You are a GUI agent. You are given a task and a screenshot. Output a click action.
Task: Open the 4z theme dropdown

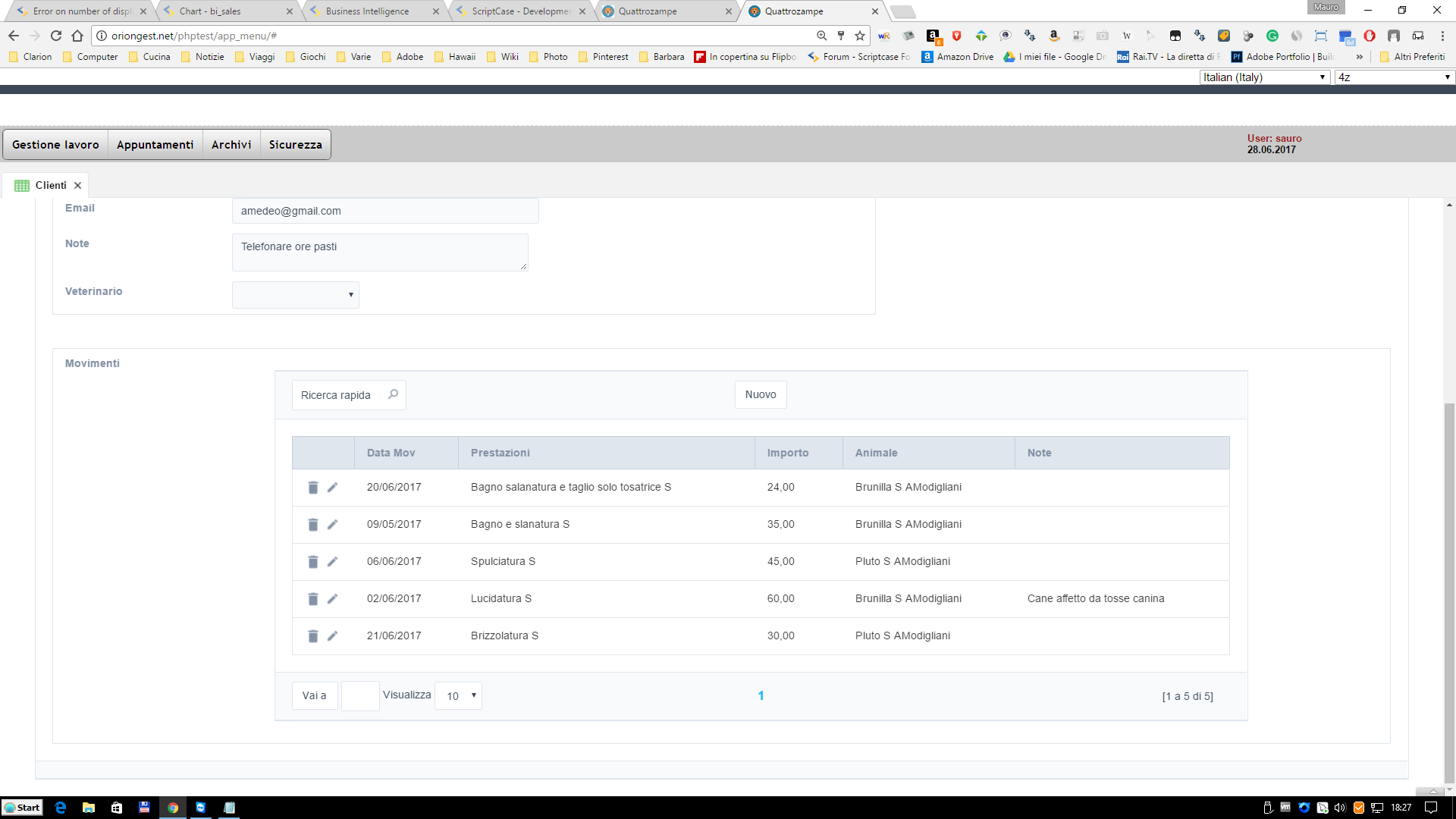1394,77
